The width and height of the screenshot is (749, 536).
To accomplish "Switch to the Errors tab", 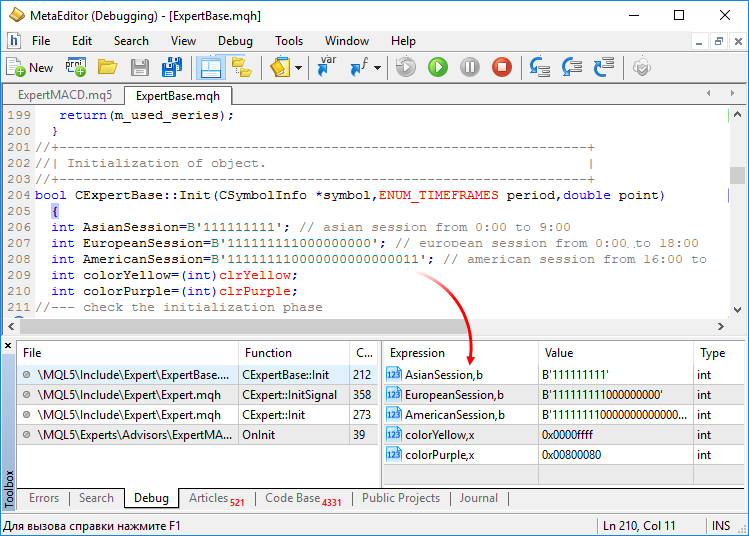I will click(44, 498).
